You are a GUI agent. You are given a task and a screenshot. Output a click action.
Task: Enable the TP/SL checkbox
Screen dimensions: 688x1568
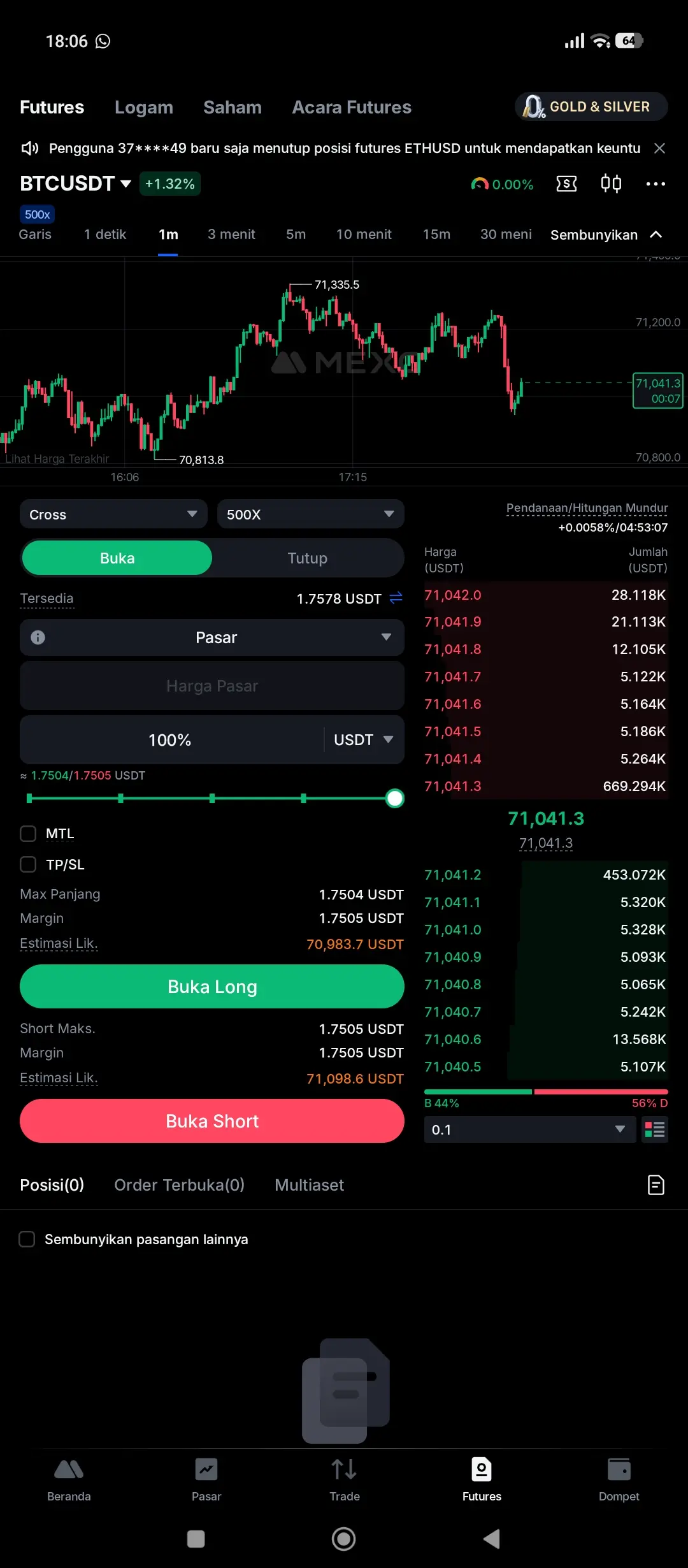point(28,864)
